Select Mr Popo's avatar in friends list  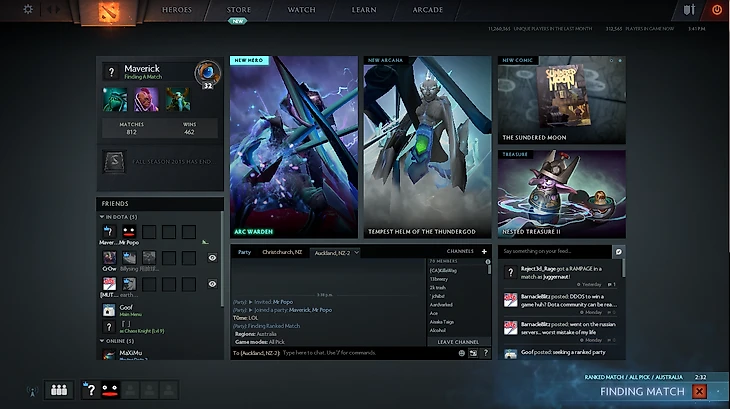[x=129, y=232]
